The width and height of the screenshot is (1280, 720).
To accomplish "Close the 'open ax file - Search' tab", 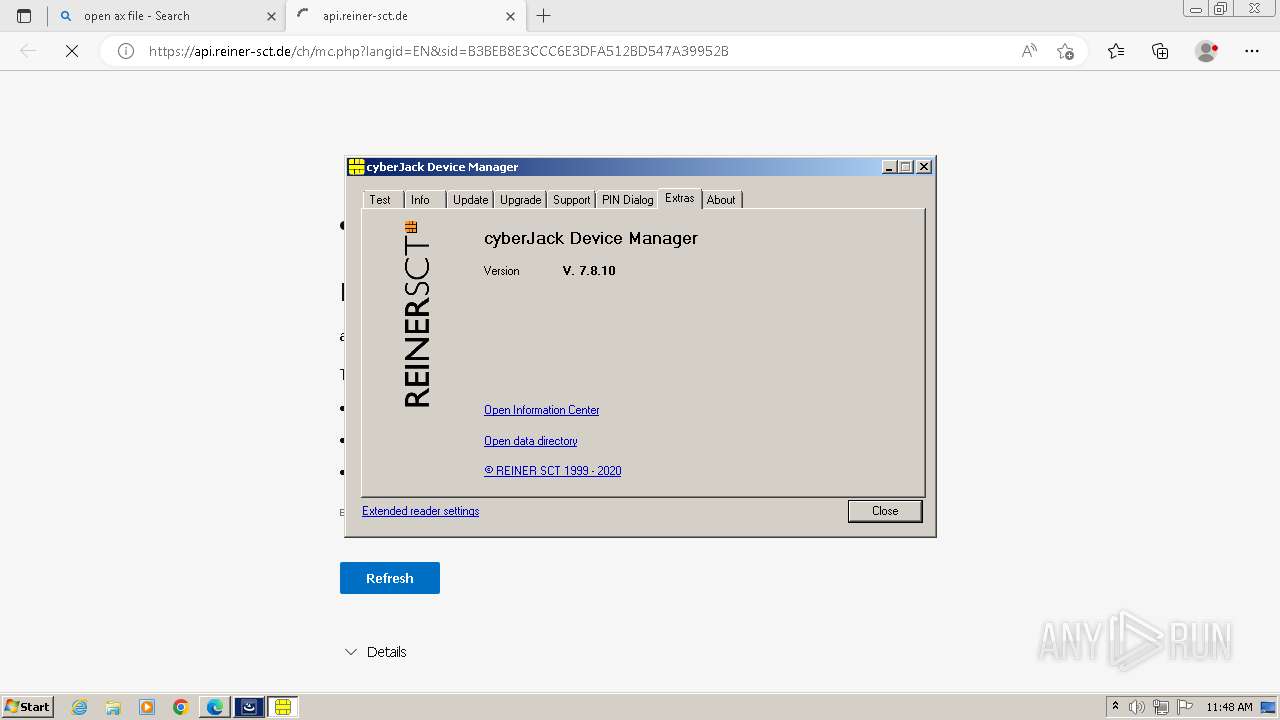I will tap(271, 16).
